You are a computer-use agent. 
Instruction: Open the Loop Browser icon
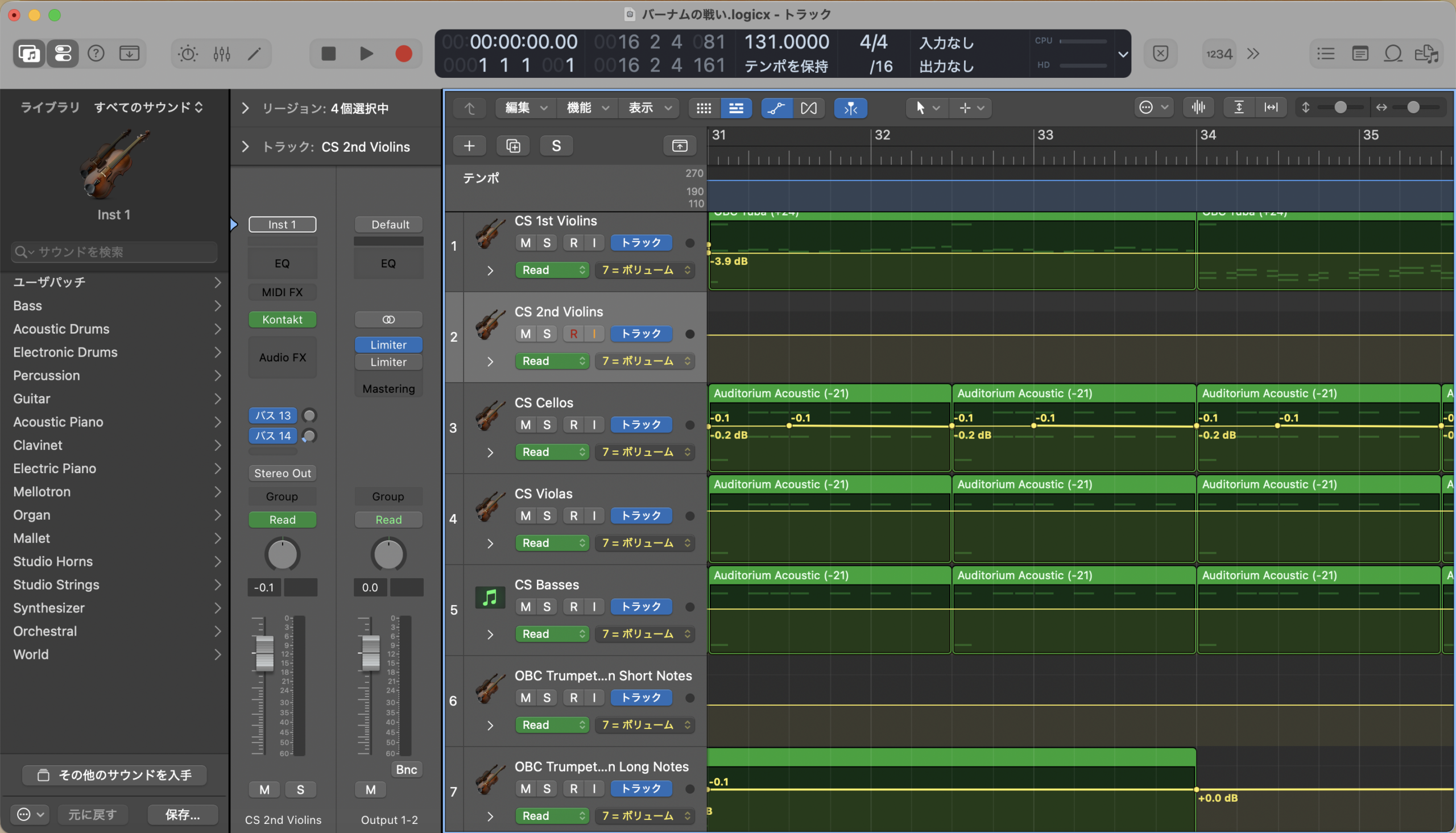[1393, 54]
